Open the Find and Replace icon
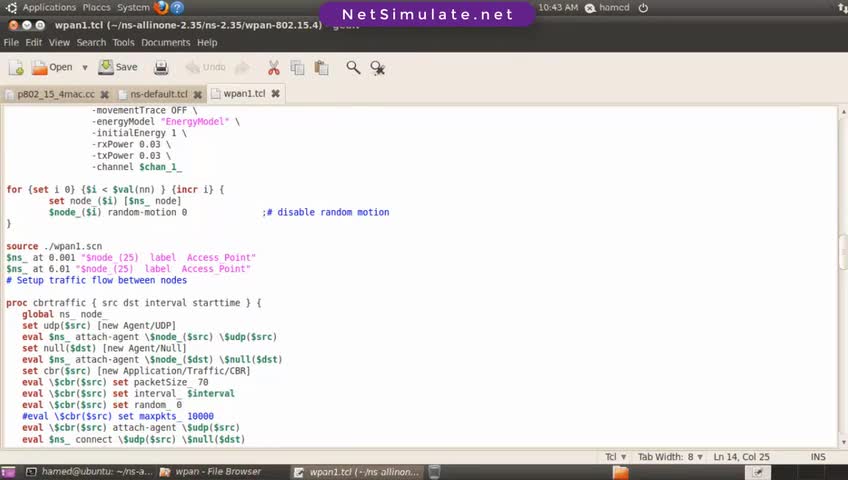 (x=377, y=68)
